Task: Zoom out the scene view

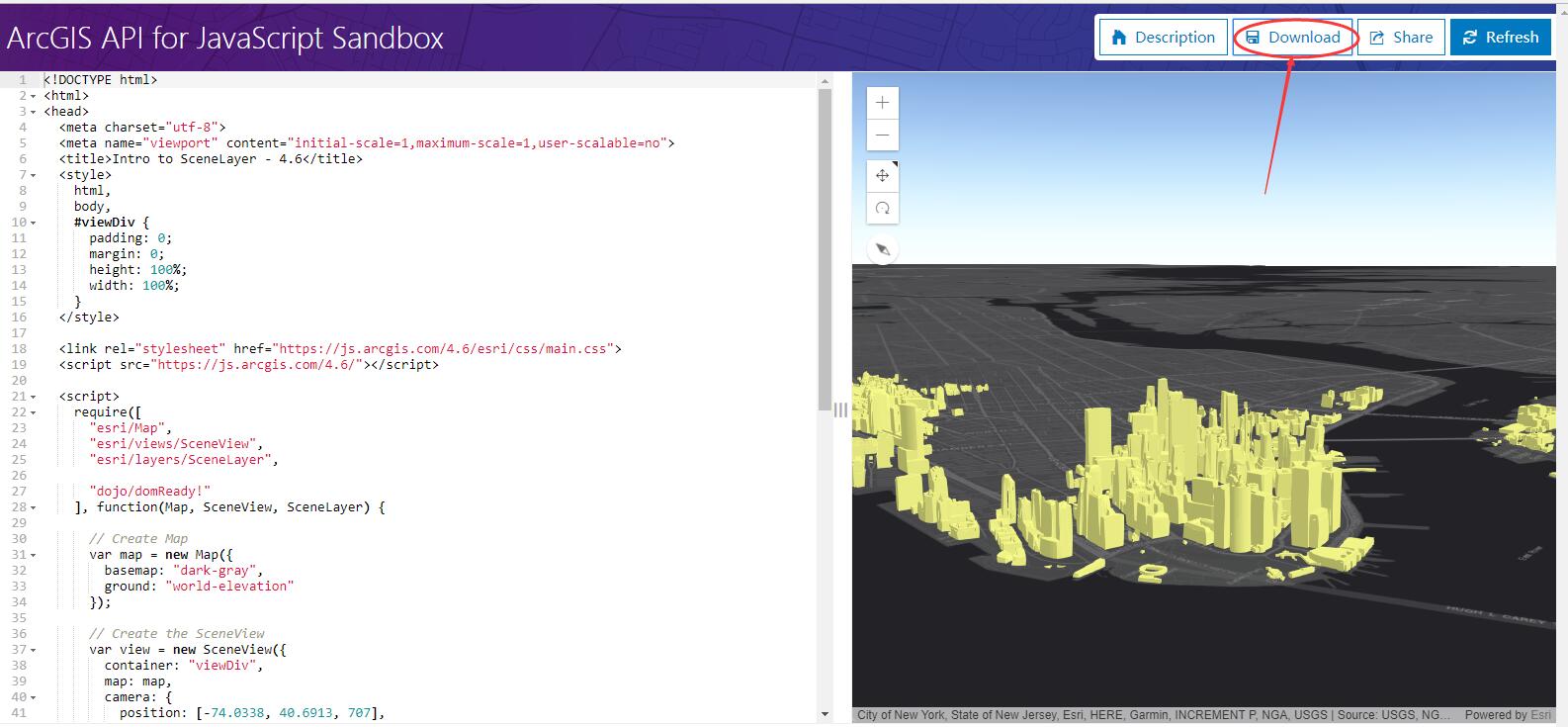Action: 883,136
